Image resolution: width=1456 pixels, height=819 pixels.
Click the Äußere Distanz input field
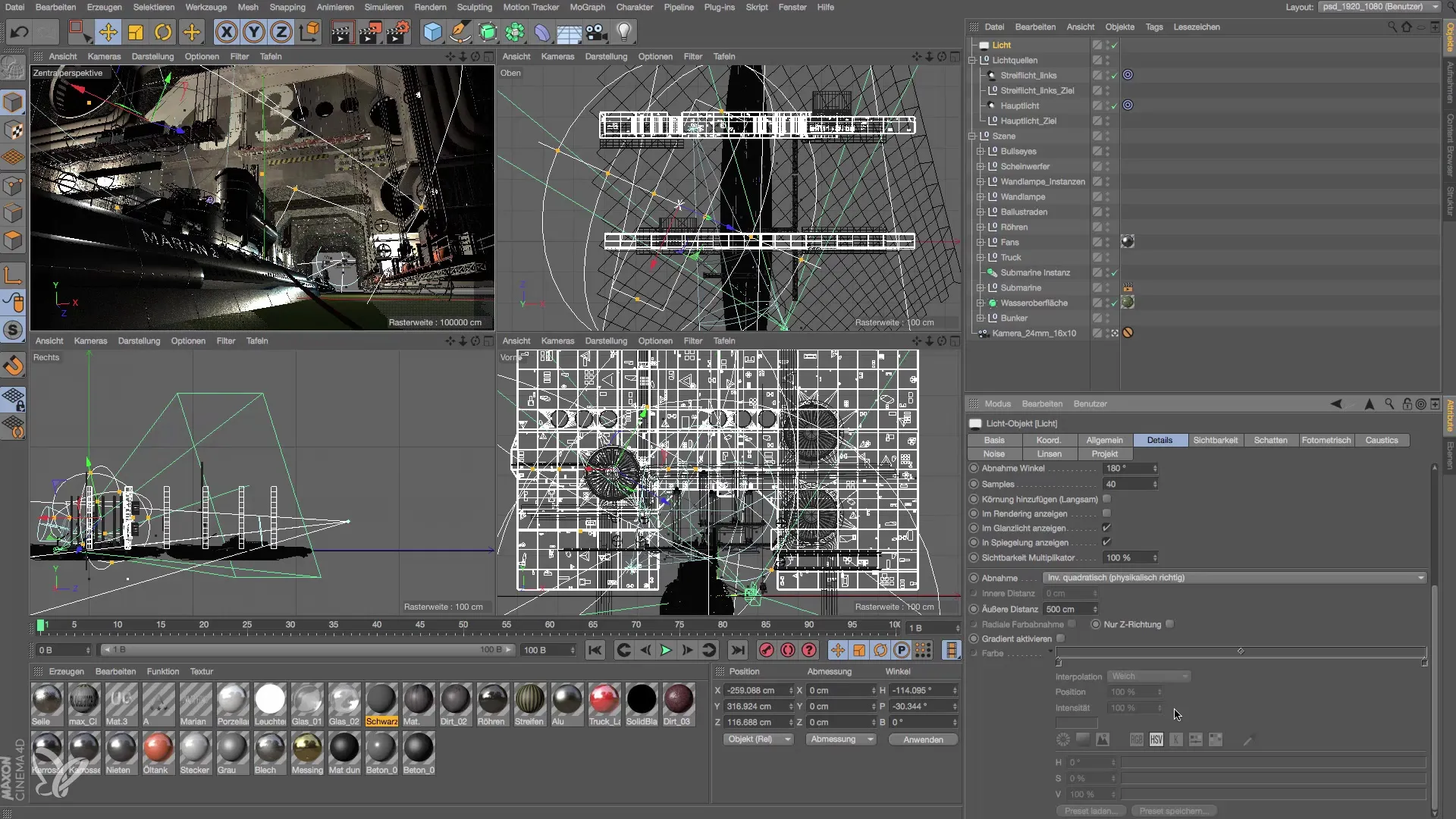(1071, 609)
